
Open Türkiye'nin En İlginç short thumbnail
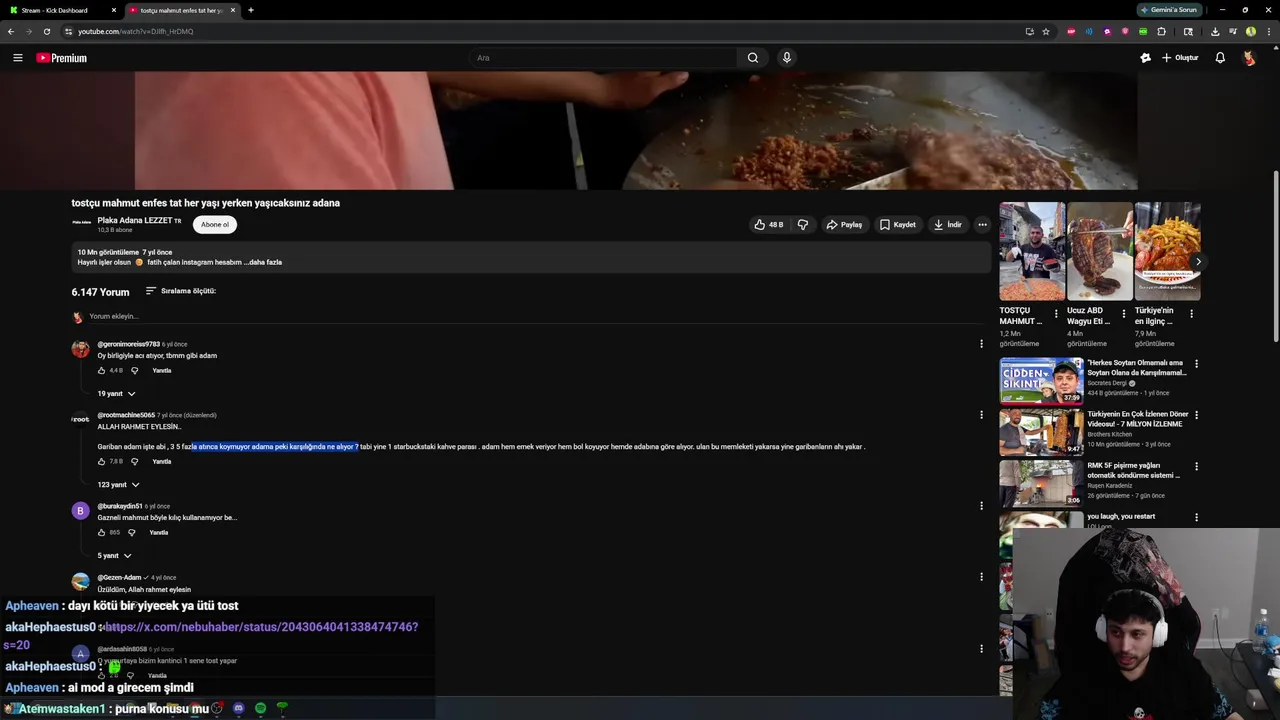coord(1167,251)
